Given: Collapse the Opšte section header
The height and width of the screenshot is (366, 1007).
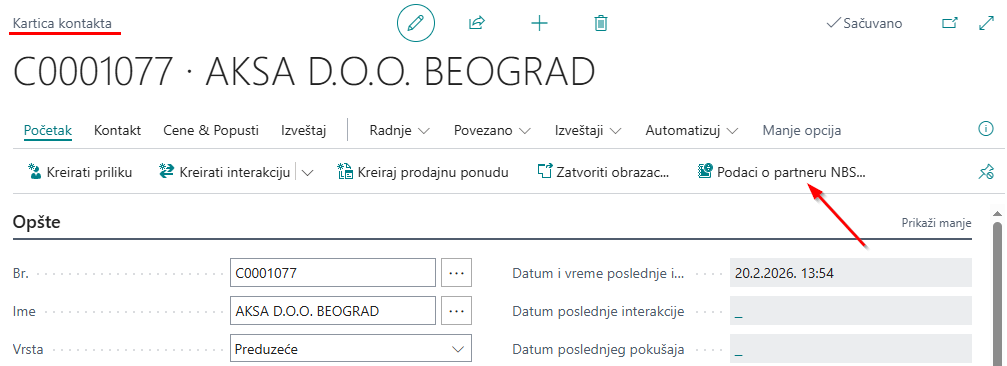Looking at the screenshot, I should tap(37, 223).
